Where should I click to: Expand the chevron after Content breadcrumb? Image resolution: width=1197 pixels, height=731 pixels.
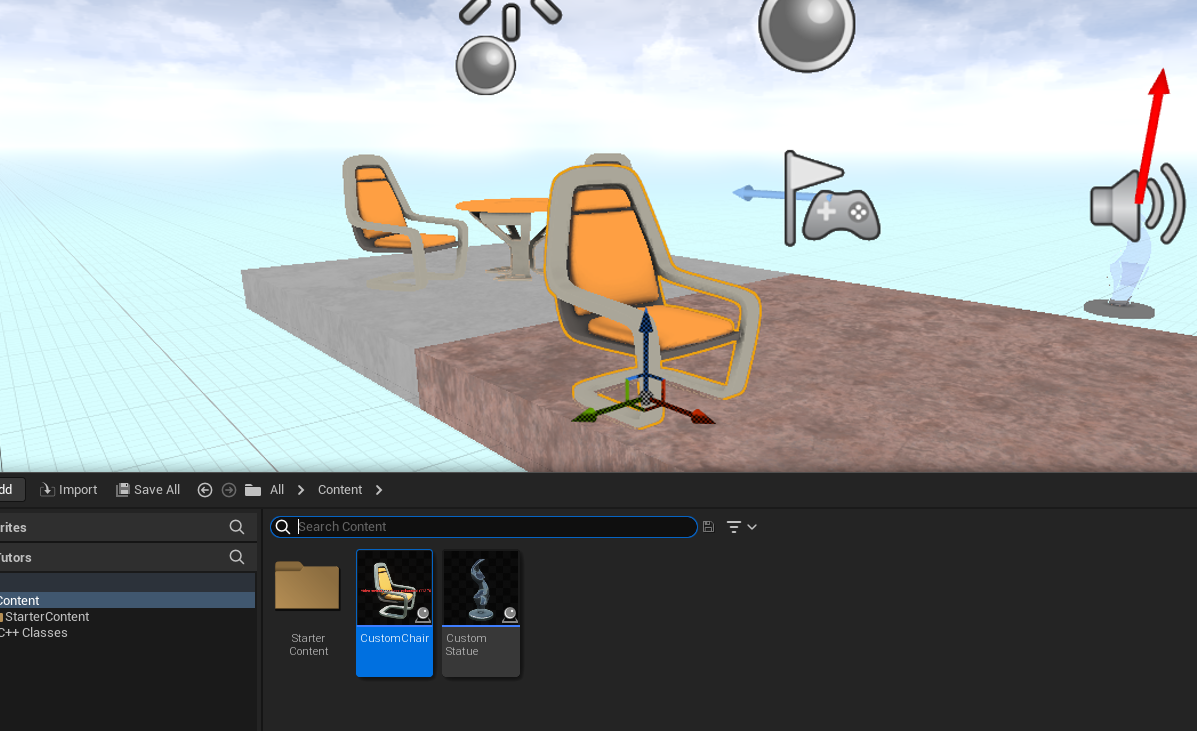point(379,490)
